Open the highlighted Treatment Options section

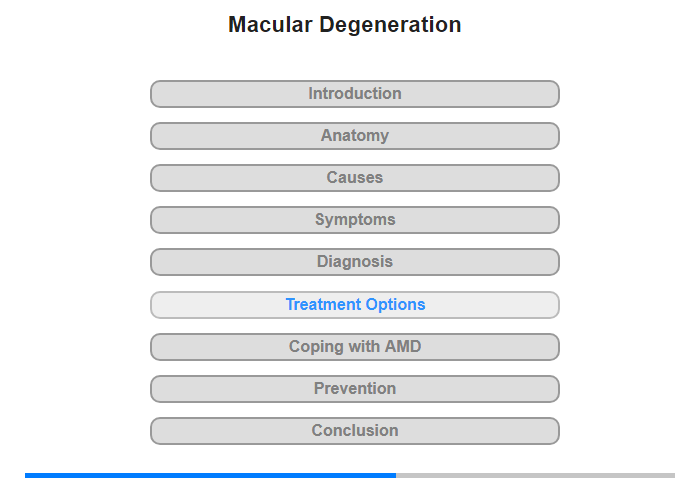(x=354, y=305)
